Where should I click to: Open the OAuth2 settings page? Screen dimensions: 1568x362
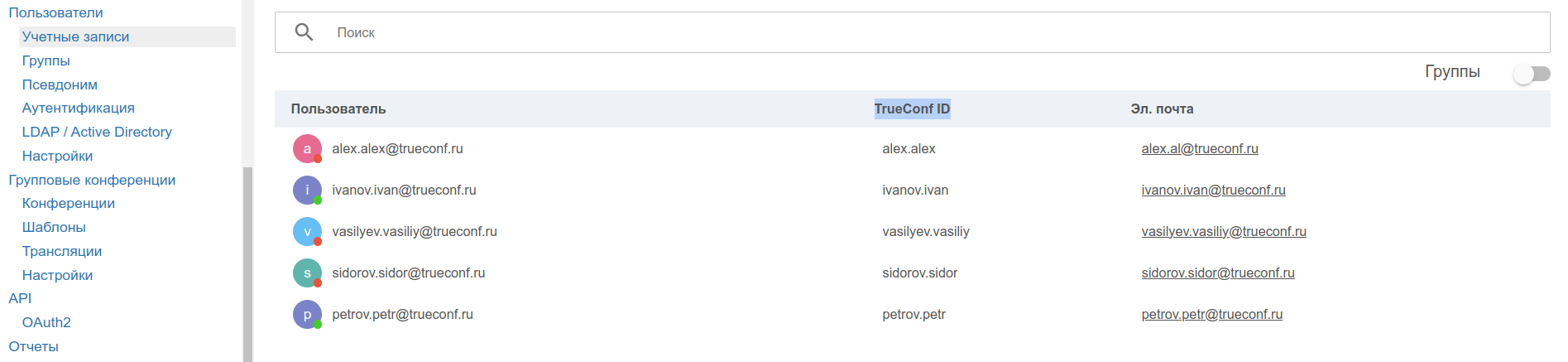click(x=46, y=322)
